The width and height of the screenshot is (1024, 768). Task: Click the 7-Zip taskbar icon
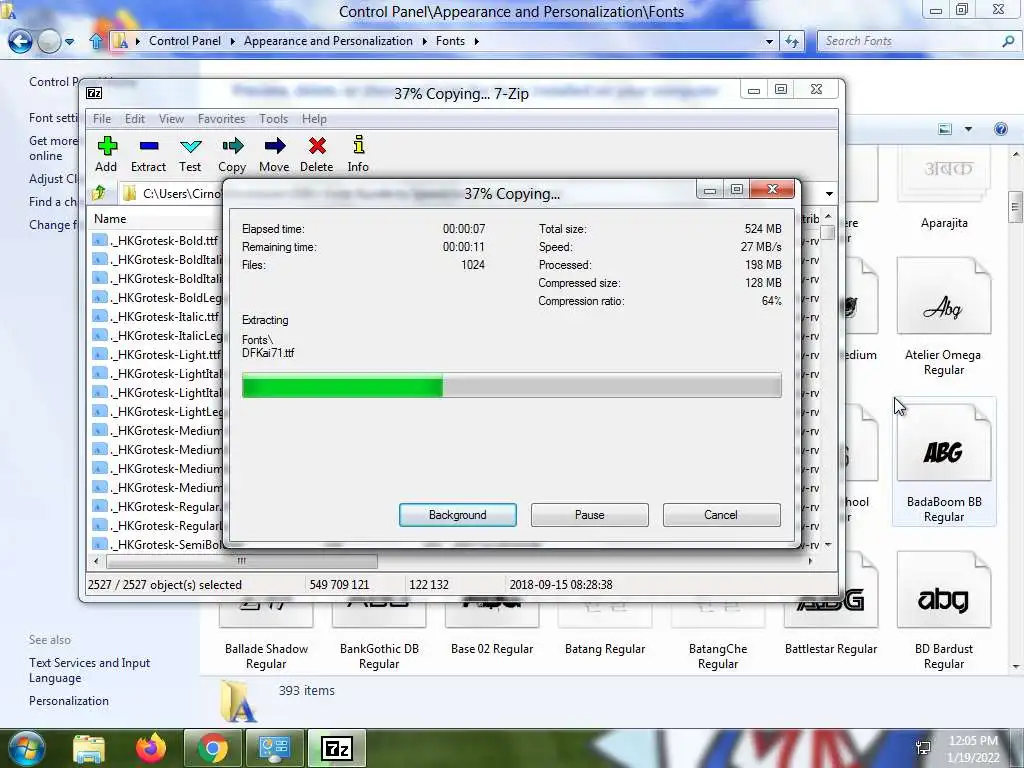pyautogui.click(x=336, y=748)
